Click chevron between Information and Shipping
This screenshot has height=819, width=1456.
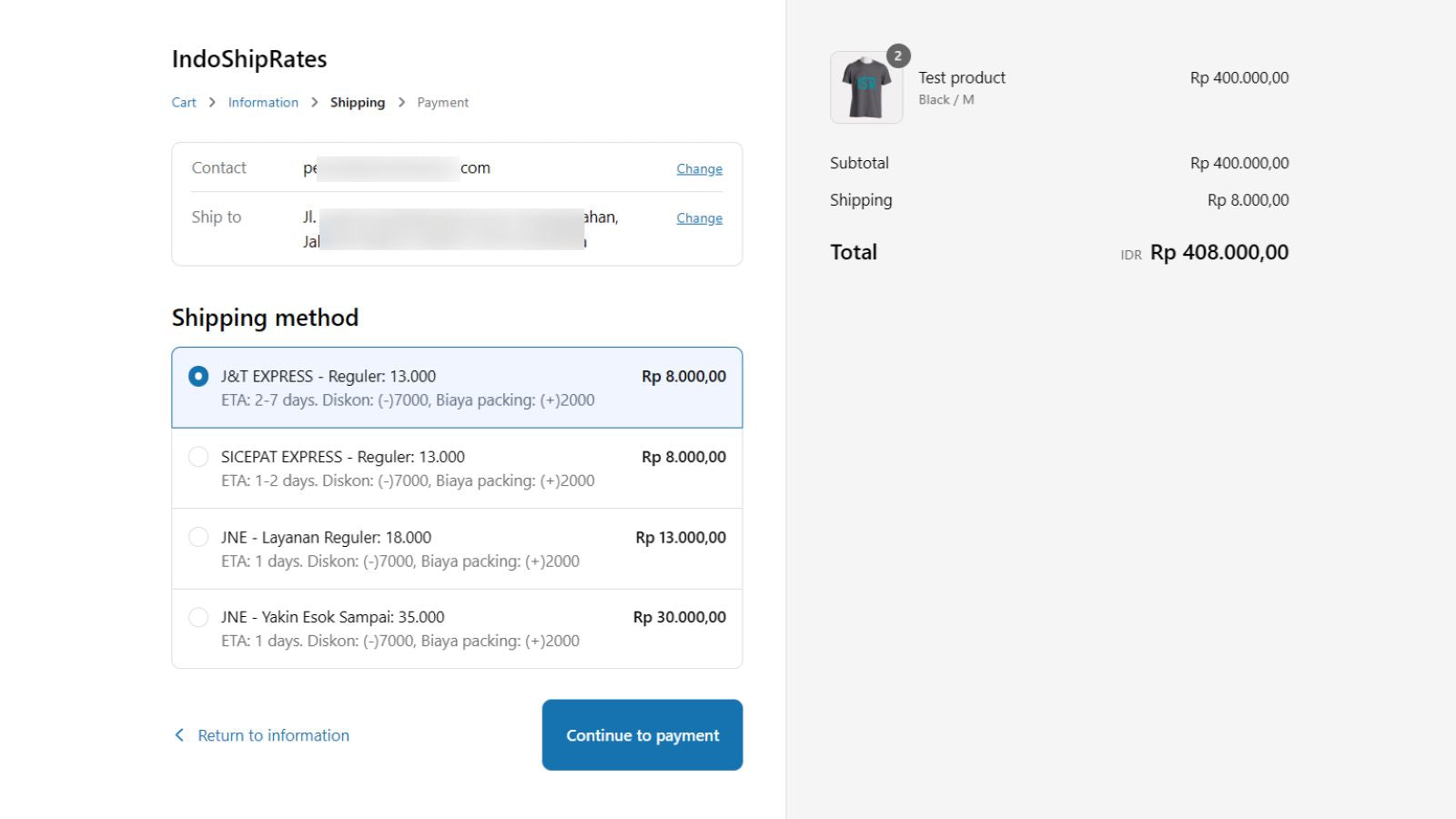pyautogui.click(x=315, y=102)
